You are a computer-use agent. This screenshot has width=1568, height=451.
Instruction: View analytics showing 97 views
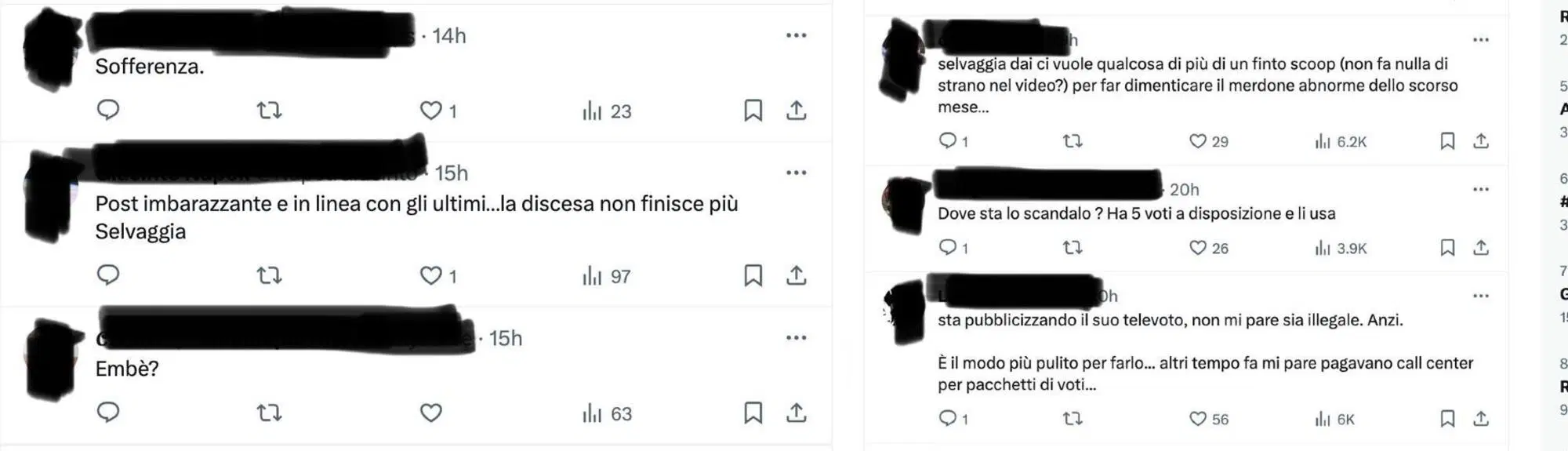(607, 276)
